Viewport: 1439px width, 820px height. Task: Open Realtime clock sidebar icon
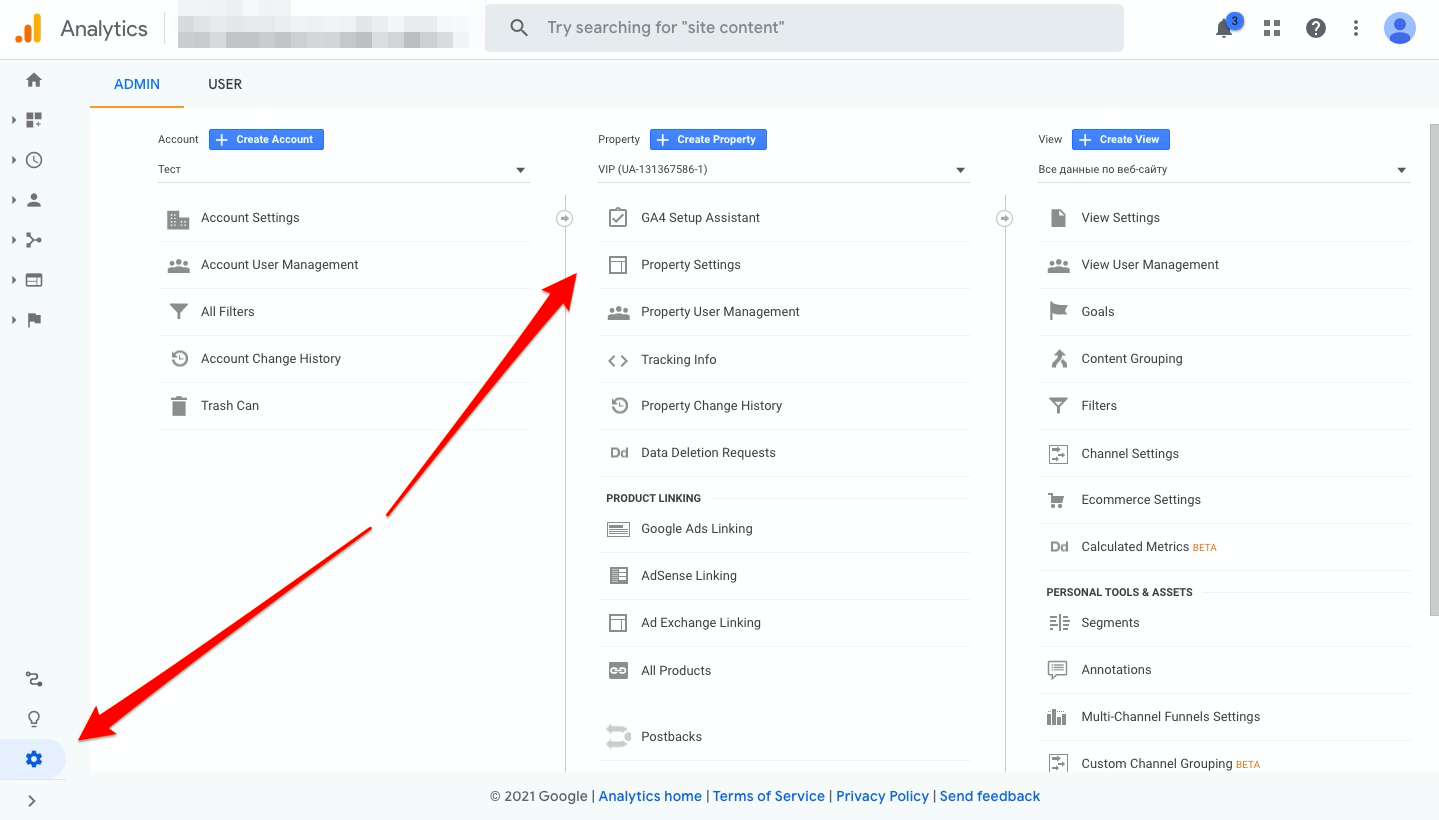(34, 160)
